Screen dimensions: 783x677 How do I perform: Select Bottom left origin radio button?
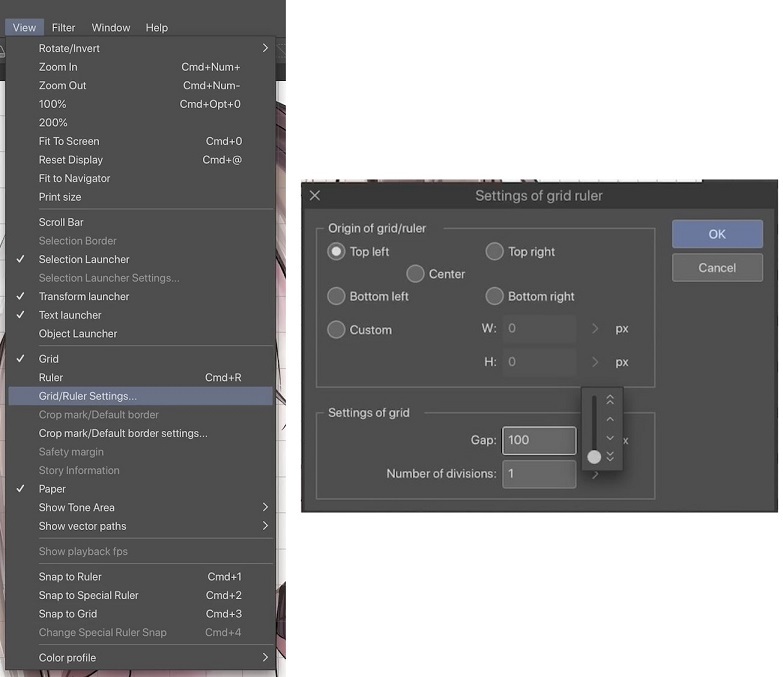(x=336, y=296)
